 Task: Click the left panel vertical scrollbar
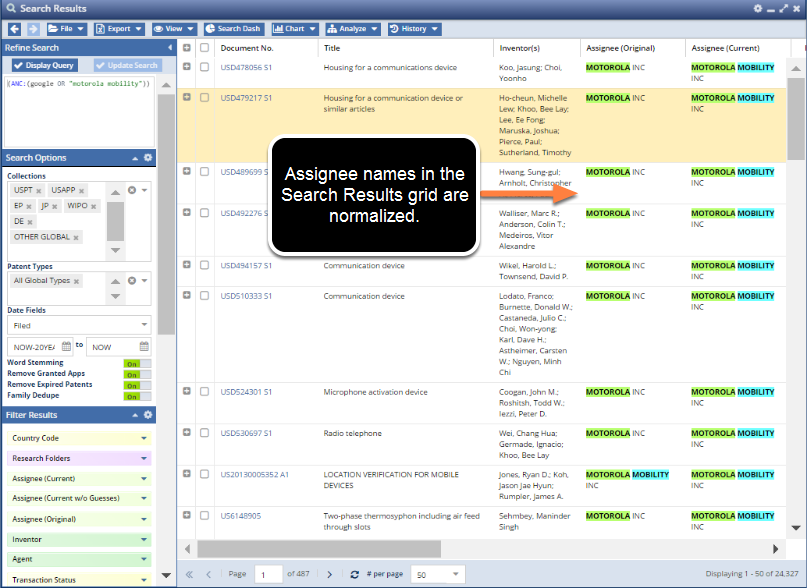[x=166, y=214]
